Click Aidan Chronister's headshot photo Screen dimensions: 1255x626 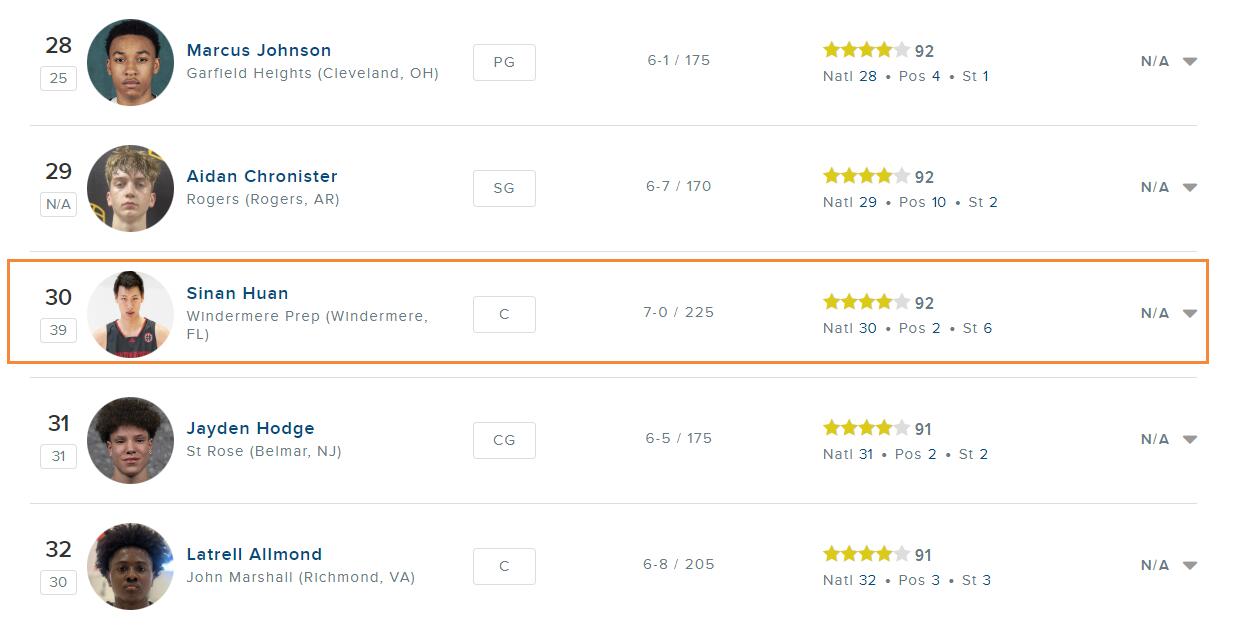click(x=130, y=188)
